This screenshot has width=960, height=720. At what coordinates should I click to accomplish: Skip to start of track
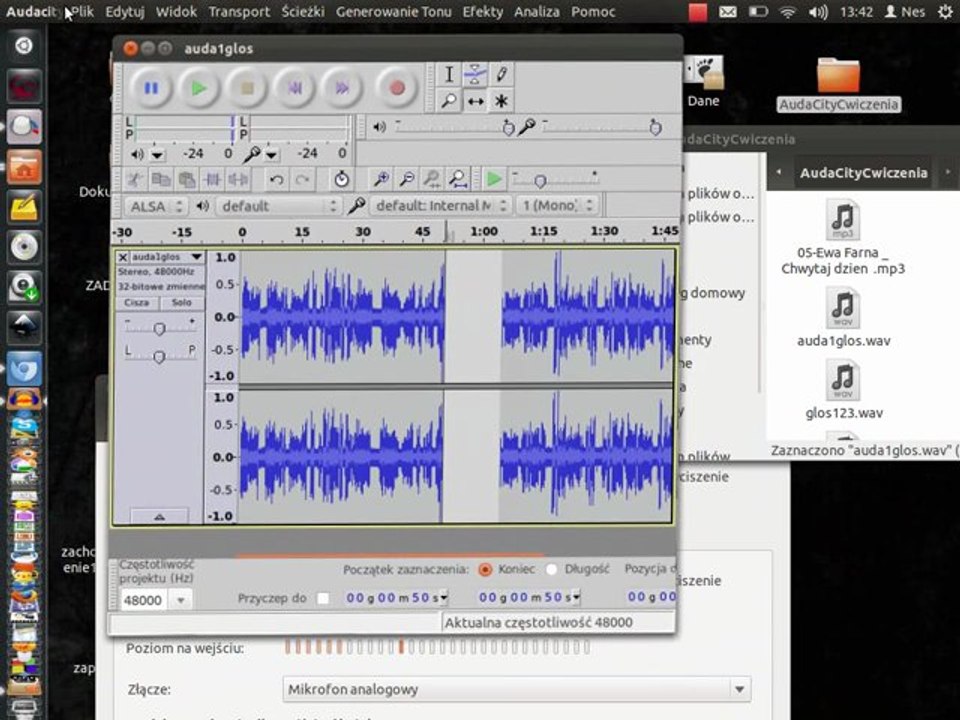point(294,88)
